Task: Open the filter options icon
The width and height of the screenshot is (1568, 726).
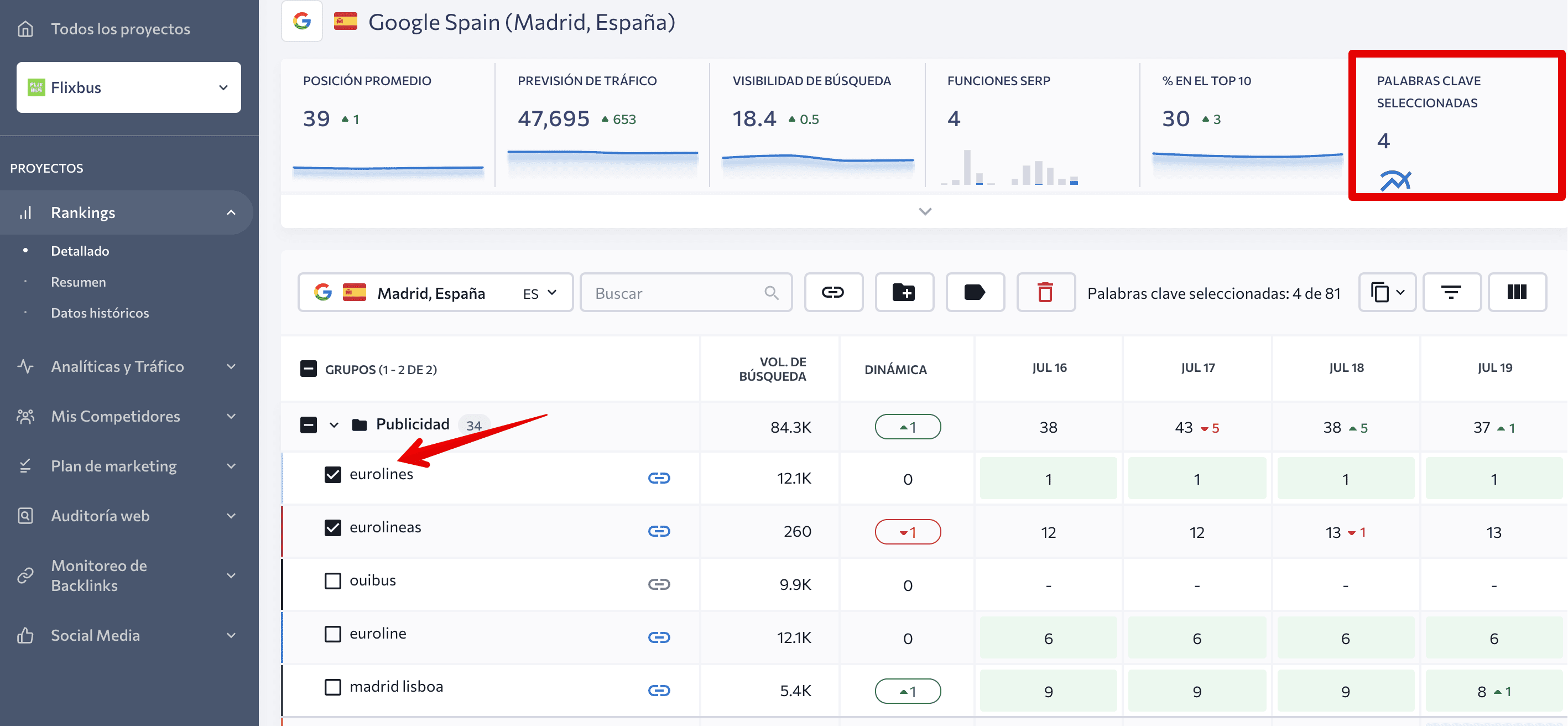Action: [x=1451, y=293]
